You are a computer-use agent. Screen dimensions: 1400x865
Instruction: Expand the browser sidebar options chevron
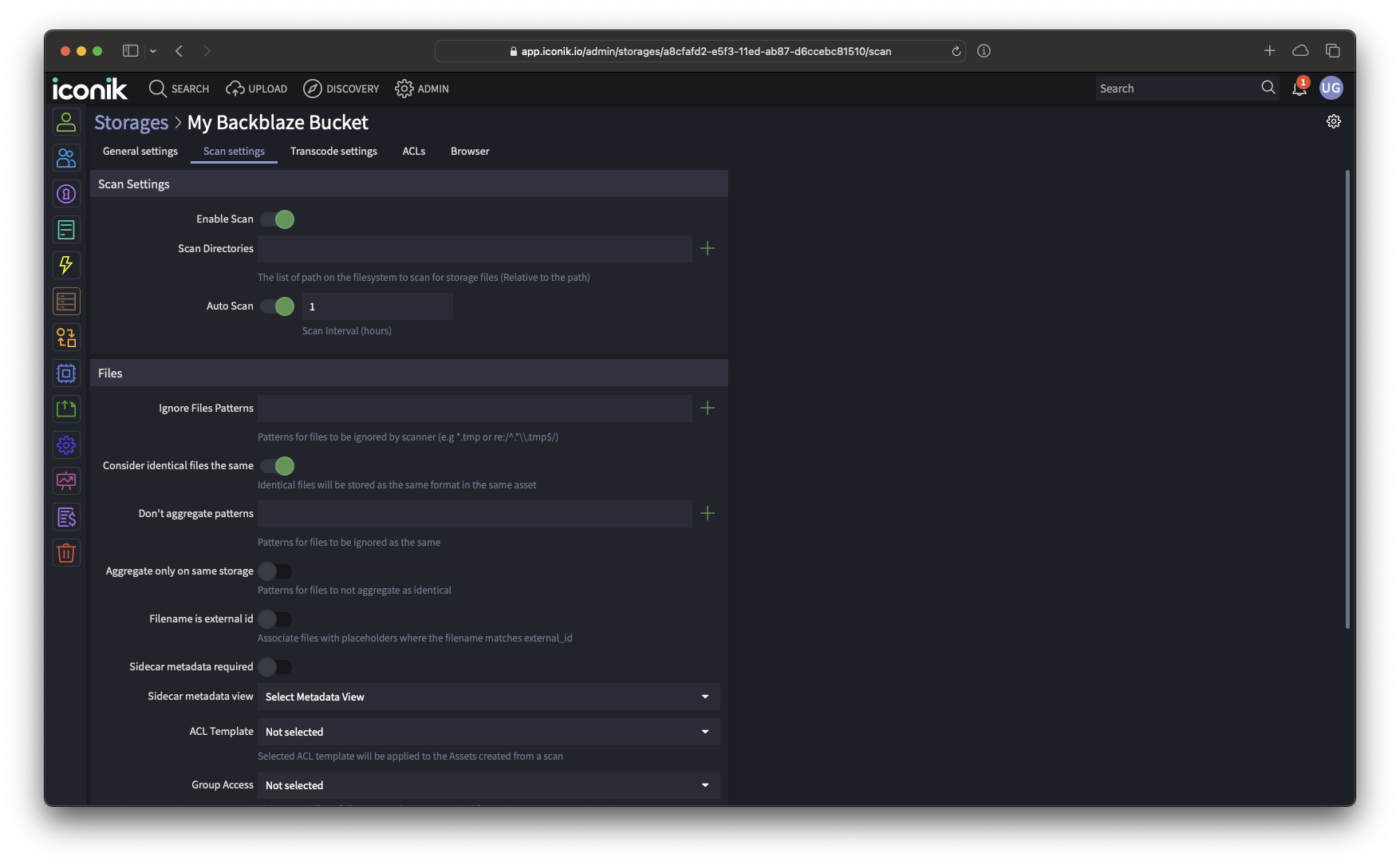coord(153,51)
